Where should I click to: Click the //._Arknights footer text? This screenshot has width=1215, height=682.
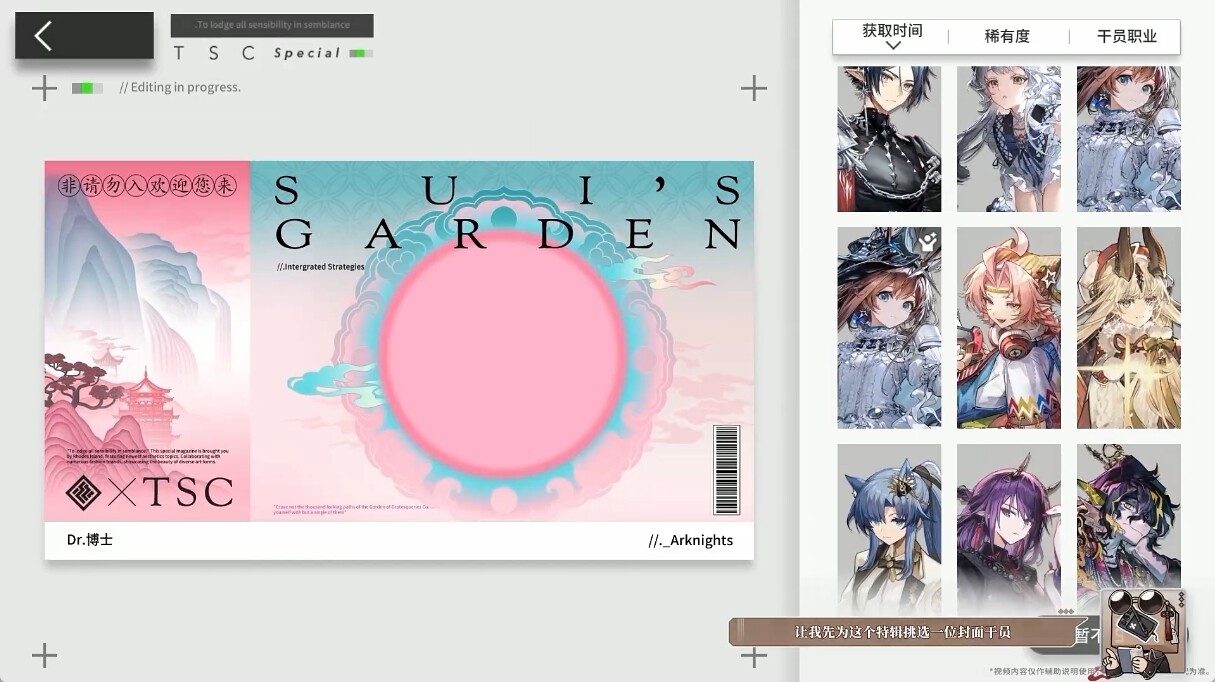click(690, 540)
